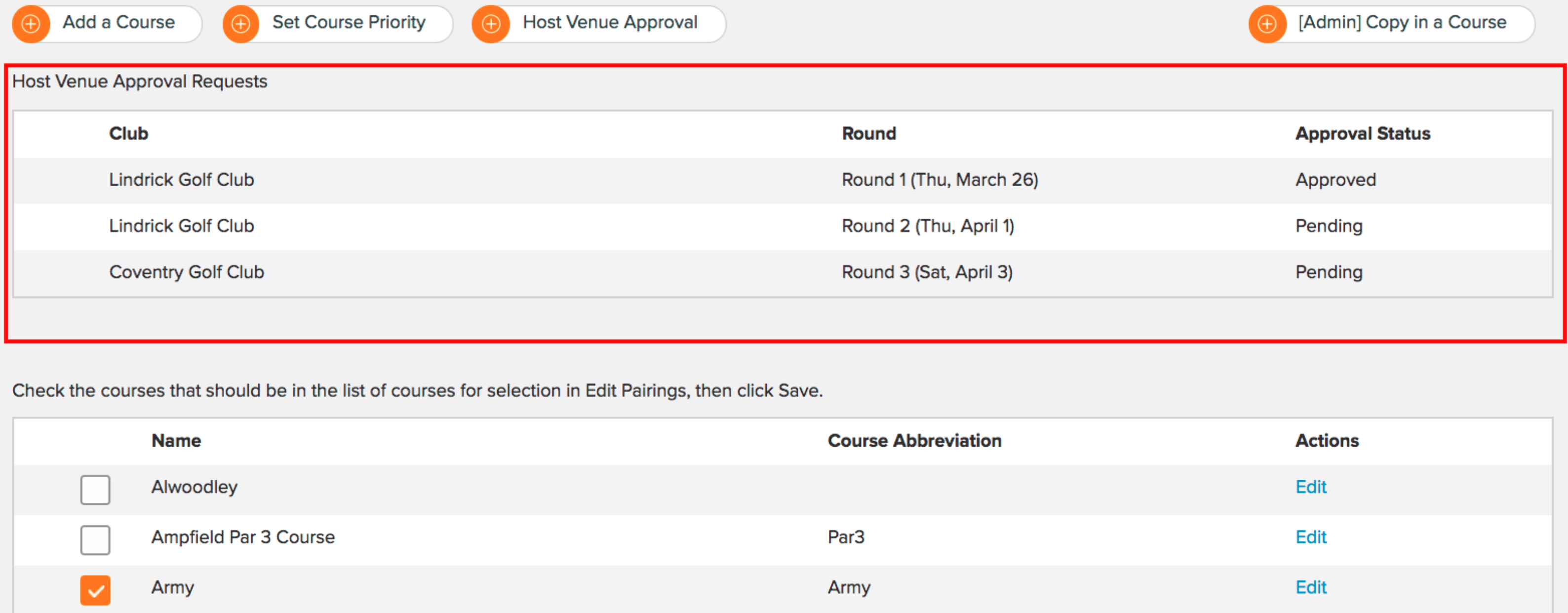Screen dimensions: 1568x613
Task: Click the Club column header
Action: [x=128, y=133]
